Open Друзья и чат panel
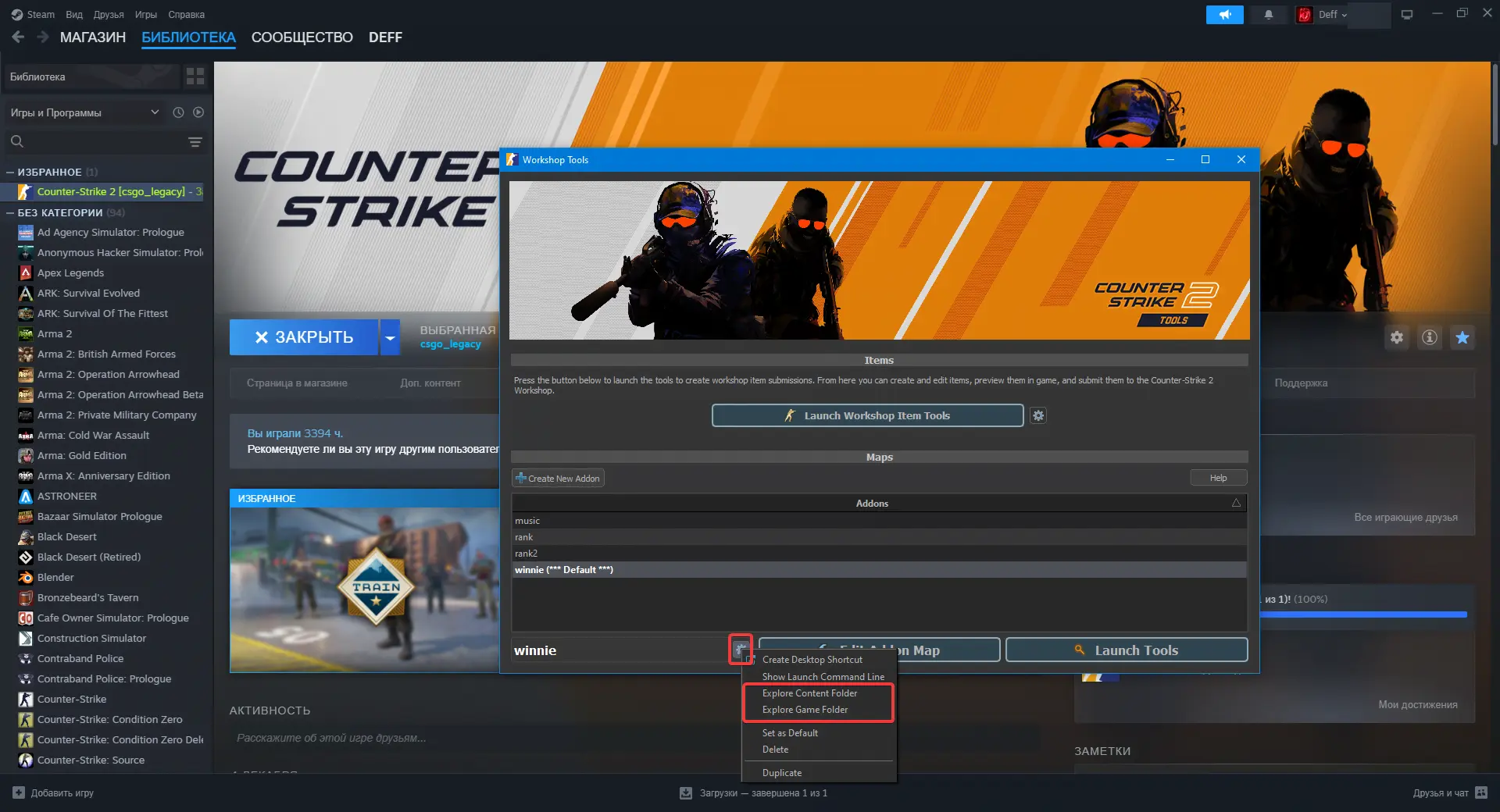Image resolution: width=1500 pixels, height=812 pixels. [1449, 792]
